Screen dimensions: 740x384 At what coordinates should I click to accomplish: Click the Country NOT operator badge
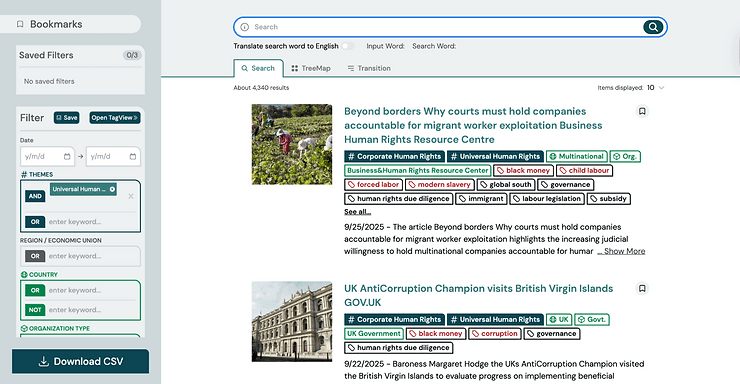point(35,310)
